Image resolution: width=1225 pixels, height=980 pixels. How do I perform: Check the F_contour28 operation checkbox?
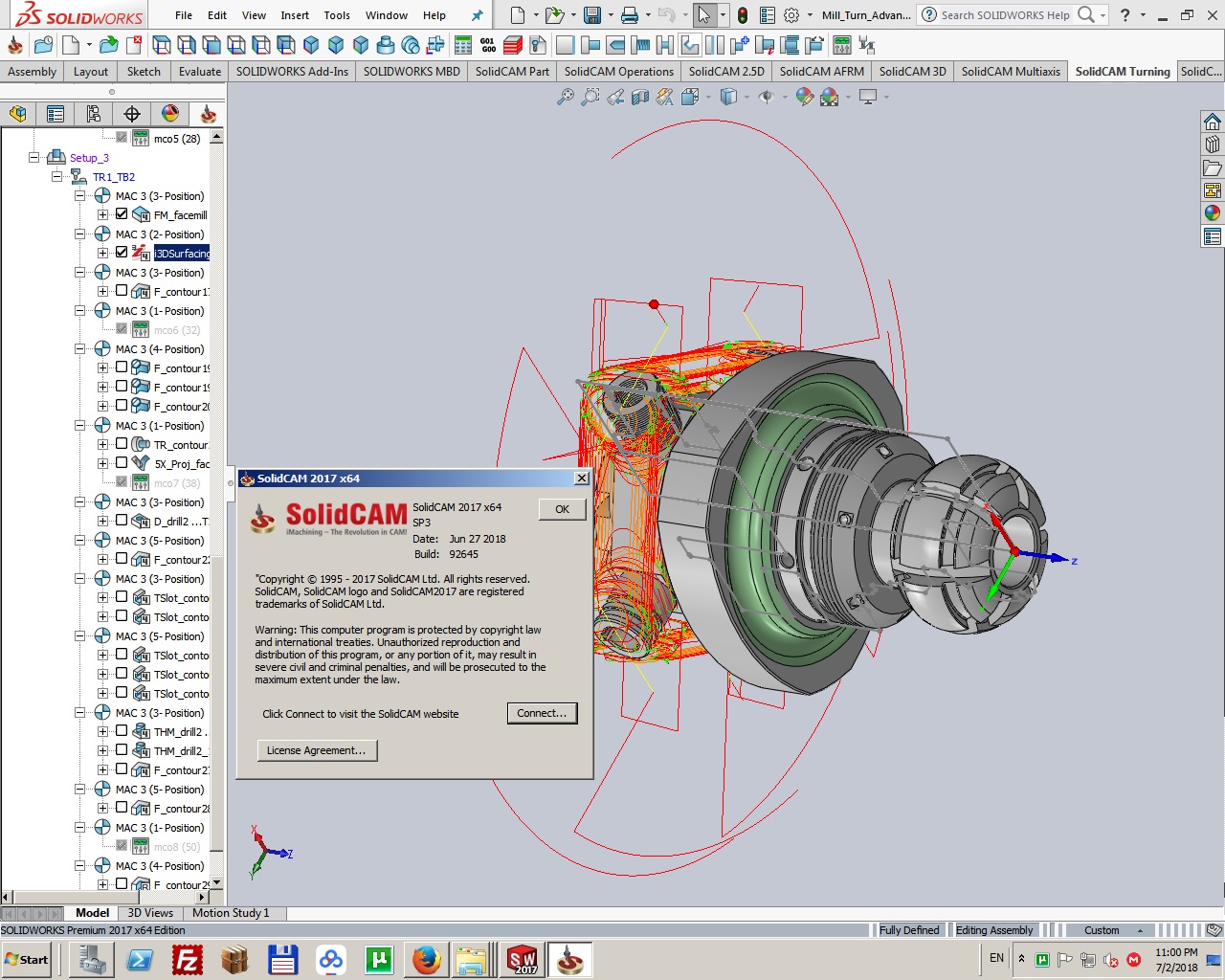pos(122,808)
